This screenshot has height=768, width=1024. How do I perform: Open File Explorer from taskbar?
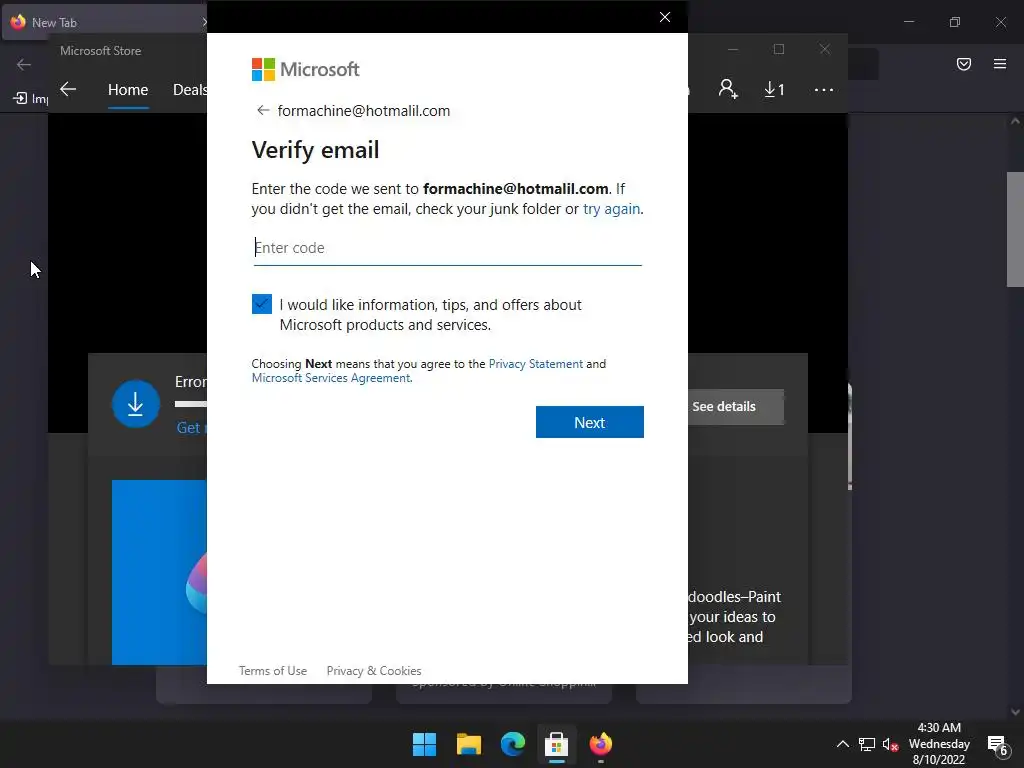pos(469,744)
